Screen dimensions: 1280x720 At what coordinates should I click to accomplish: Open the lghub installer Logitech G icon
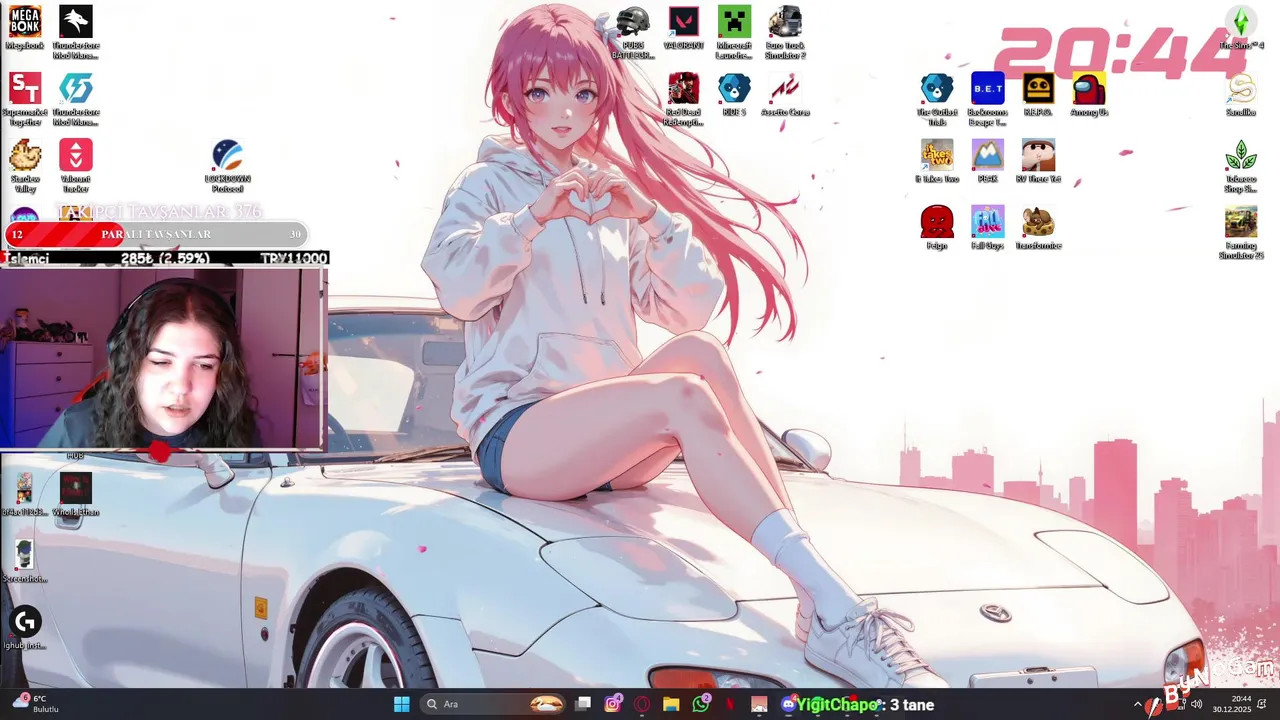[x=25, y=628]
